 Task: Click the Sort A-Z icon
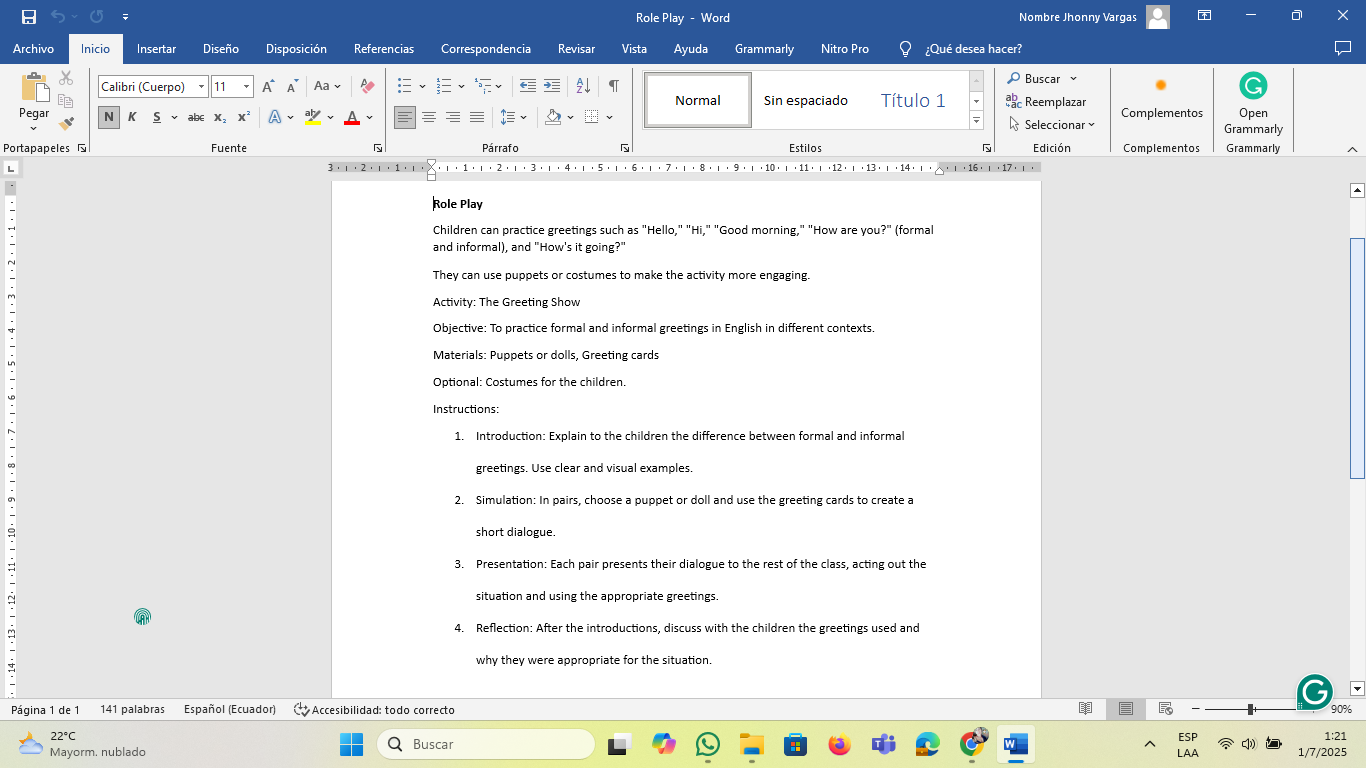[584, 87]
